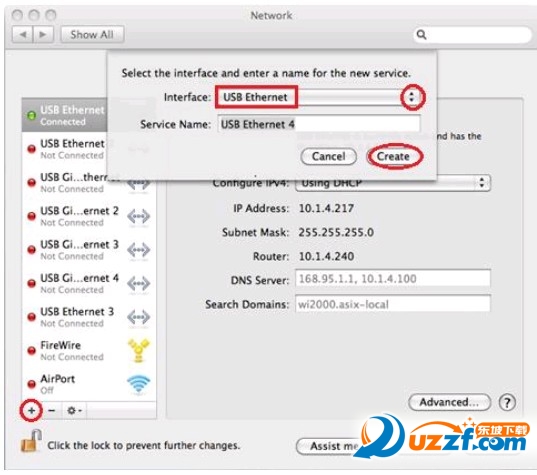Select the USB Ethernet 3 service
Screen dimensions: 537x475
89,317
